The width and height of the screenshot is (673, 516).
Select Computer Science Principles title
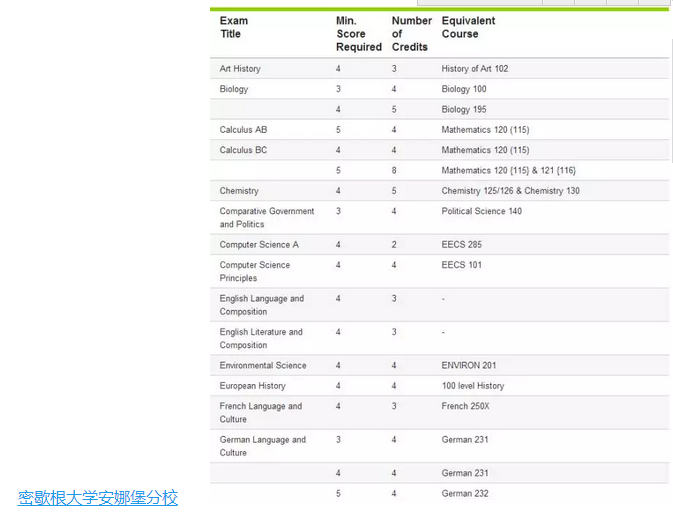pyautogui.click(x=255, y=271)
